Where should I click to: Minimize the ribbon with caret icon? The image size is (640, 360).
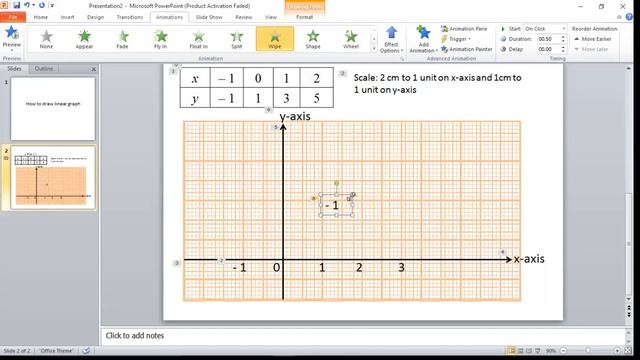pos(619,17)
